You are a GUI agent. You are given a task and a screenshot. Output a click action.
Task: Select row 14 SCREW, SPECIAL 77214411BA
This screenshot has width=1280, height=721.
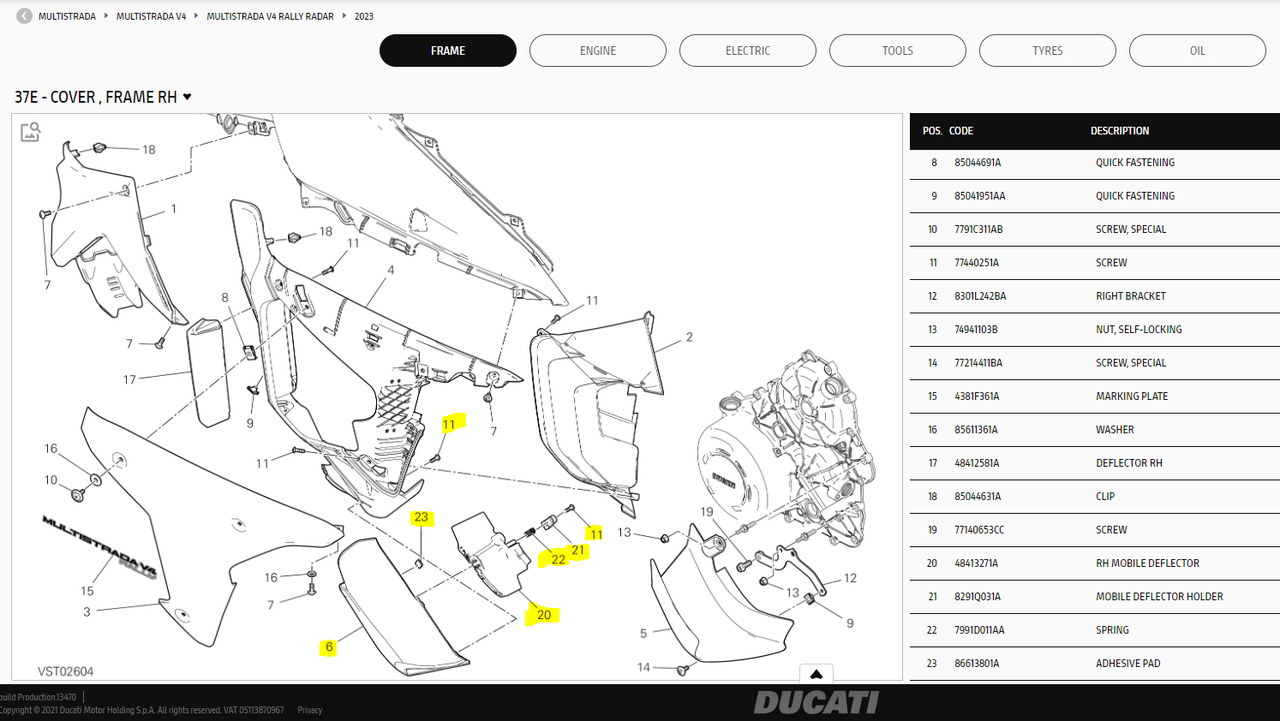click(x=1095, y=363)
